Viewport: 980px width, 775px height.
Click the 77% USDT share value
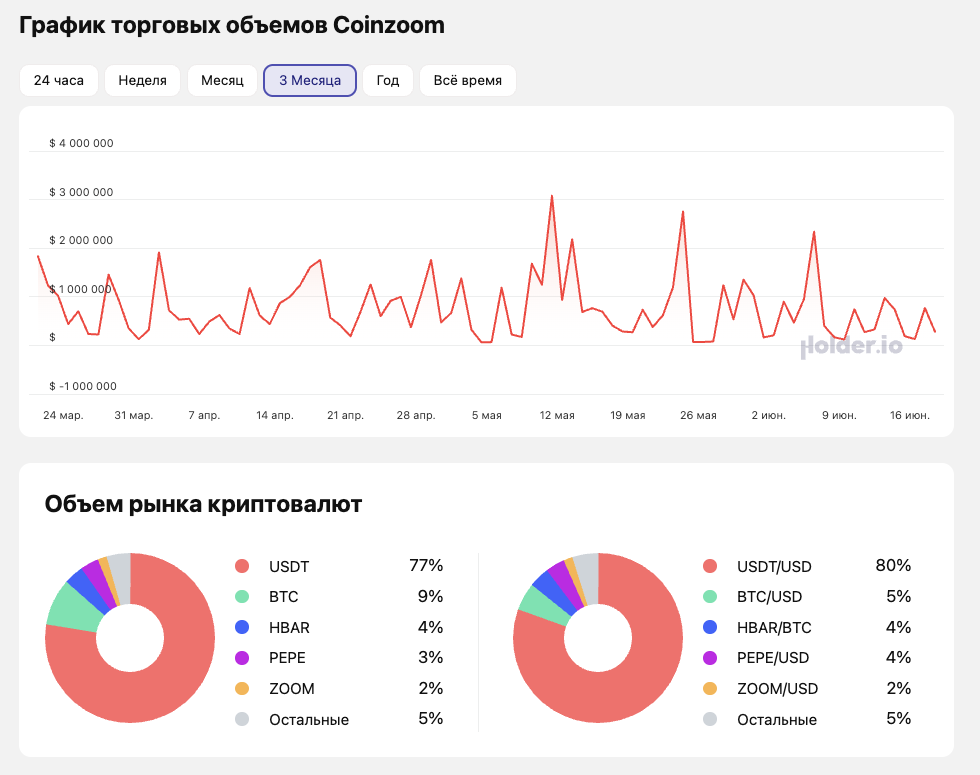[x=426, y=566]
